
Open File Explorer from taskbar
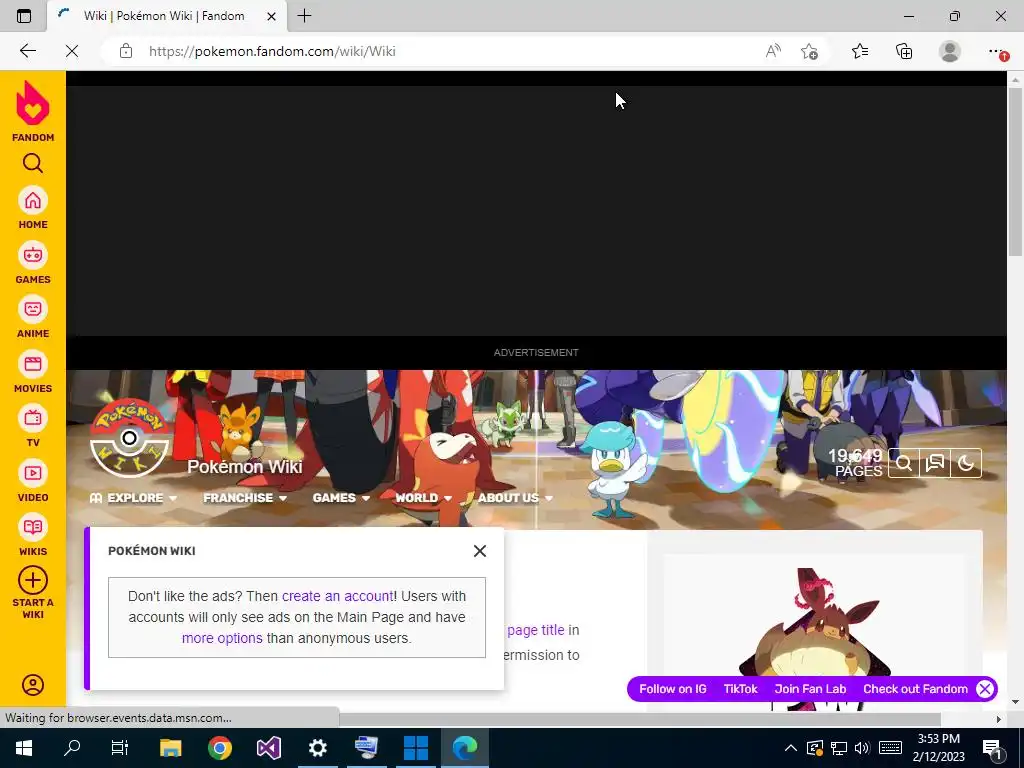tap(170, 747)
